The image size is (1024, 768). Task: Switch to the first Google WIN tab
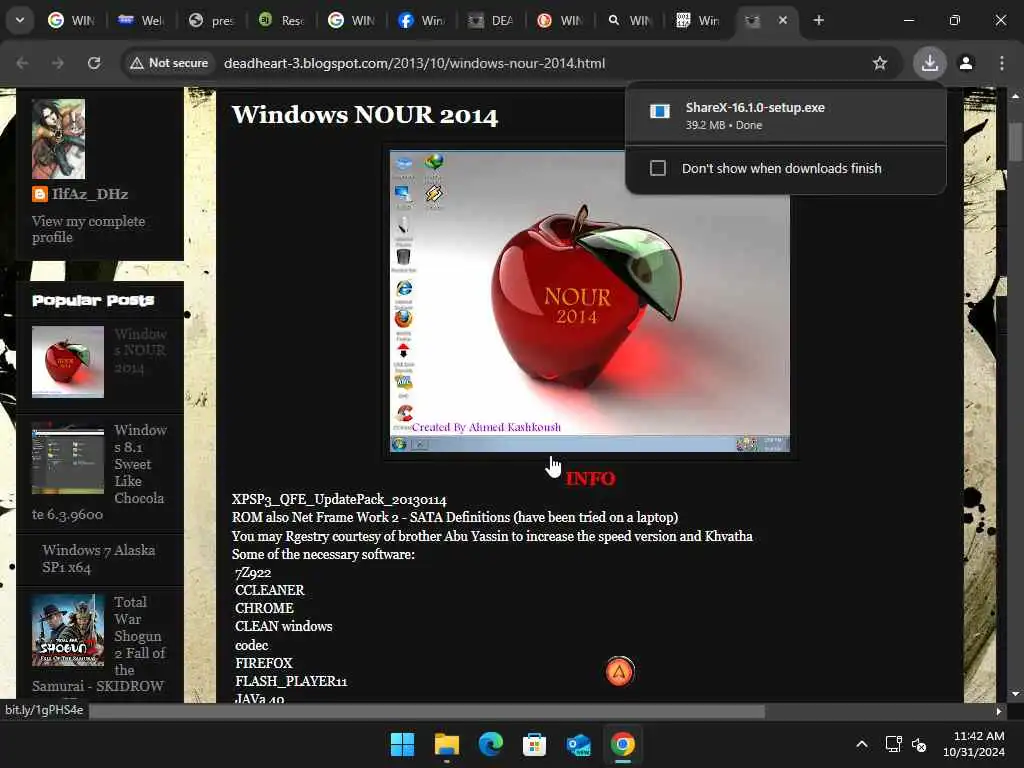(x=71, y=20)
